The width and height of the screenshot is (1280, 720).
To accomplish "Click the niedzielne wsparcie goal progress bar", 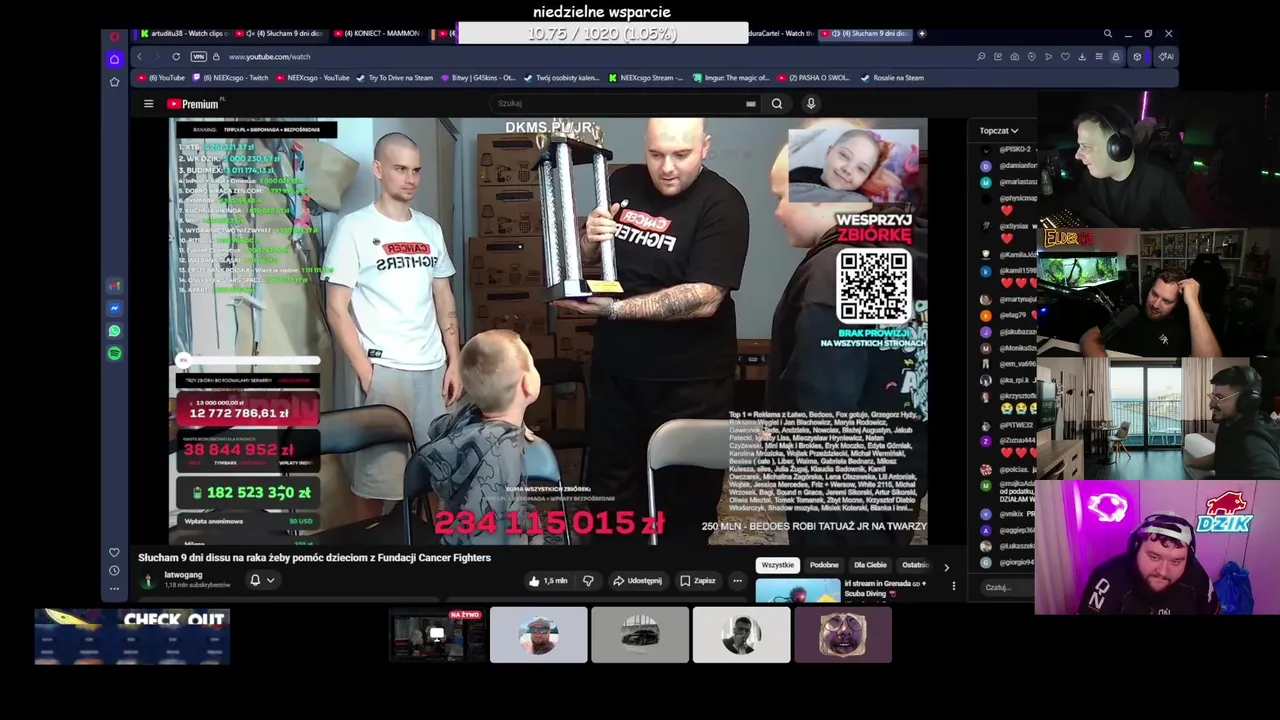I will coord(602,33).
